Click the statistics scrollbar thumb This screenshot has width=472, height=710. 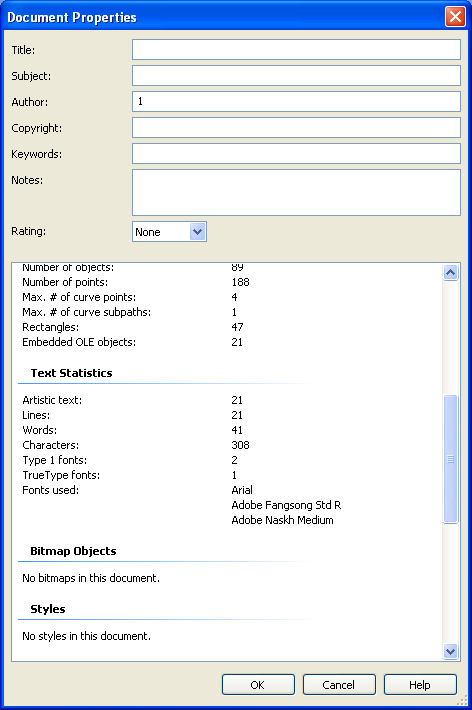click(x=450, y=459)
